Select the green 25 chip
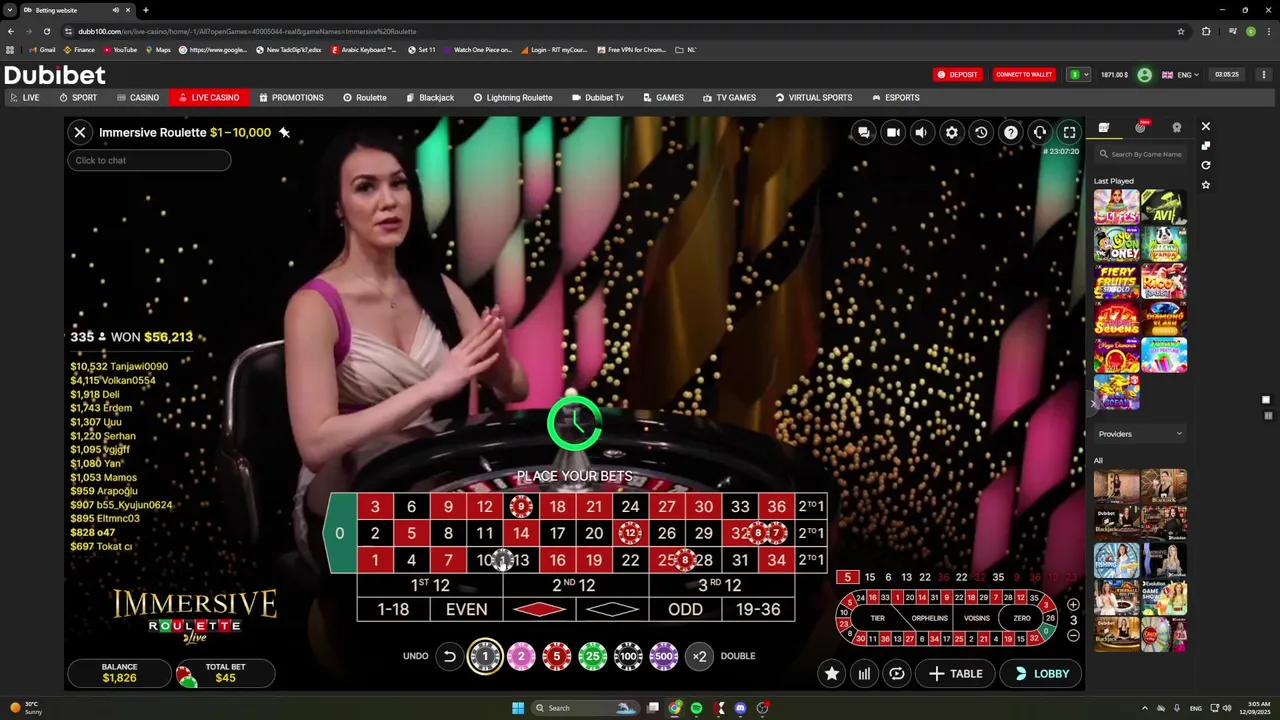Viewport: 1280px width, 720px height. (592, 656)
